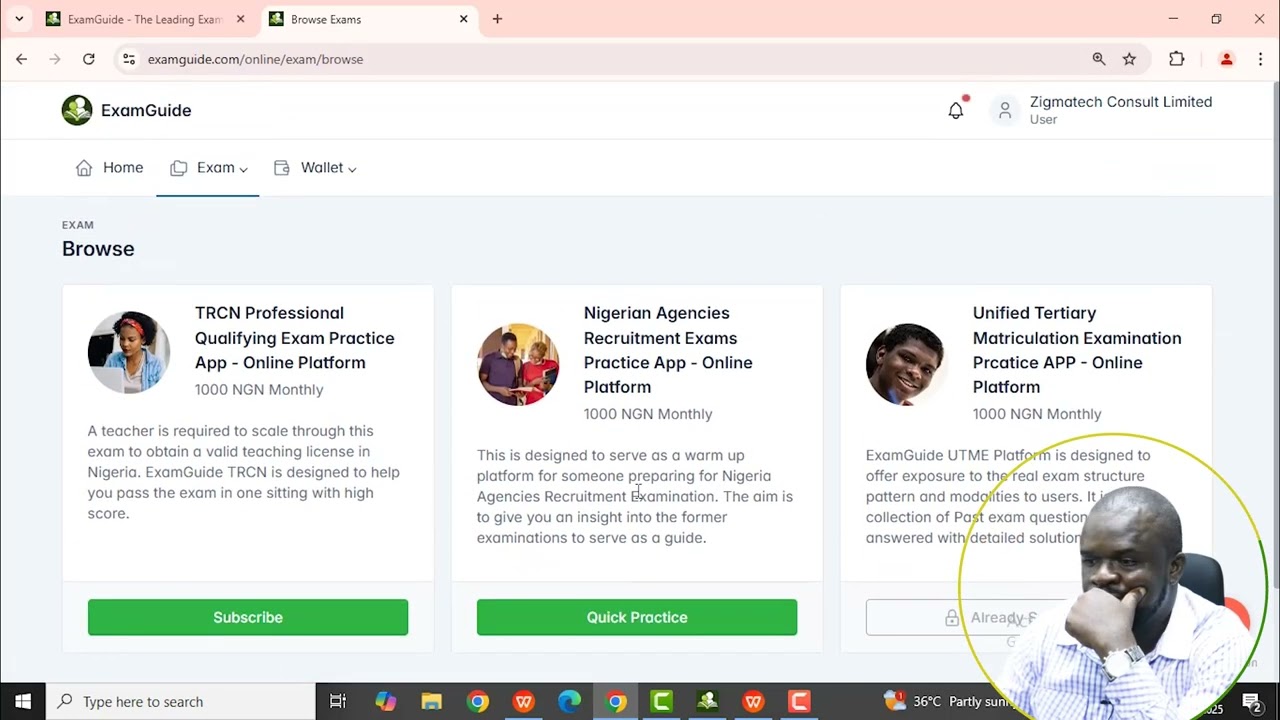Open the Copilot taskbar icon
Screen dimensions: 1280x720
tap(385, 701)
